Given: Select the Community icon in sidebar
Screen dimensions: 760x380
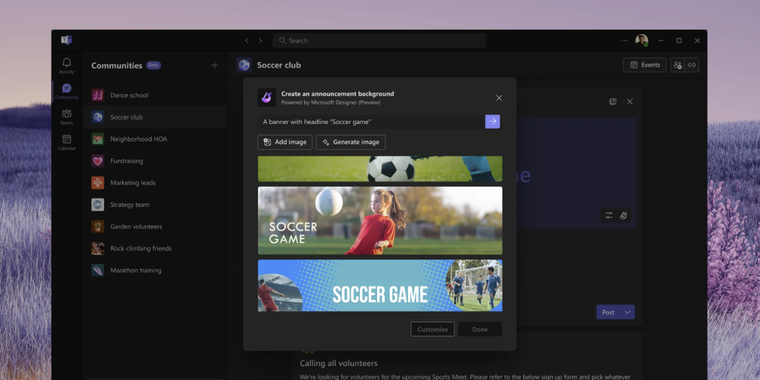Looking at the screenshot, I should pos(66,91).
